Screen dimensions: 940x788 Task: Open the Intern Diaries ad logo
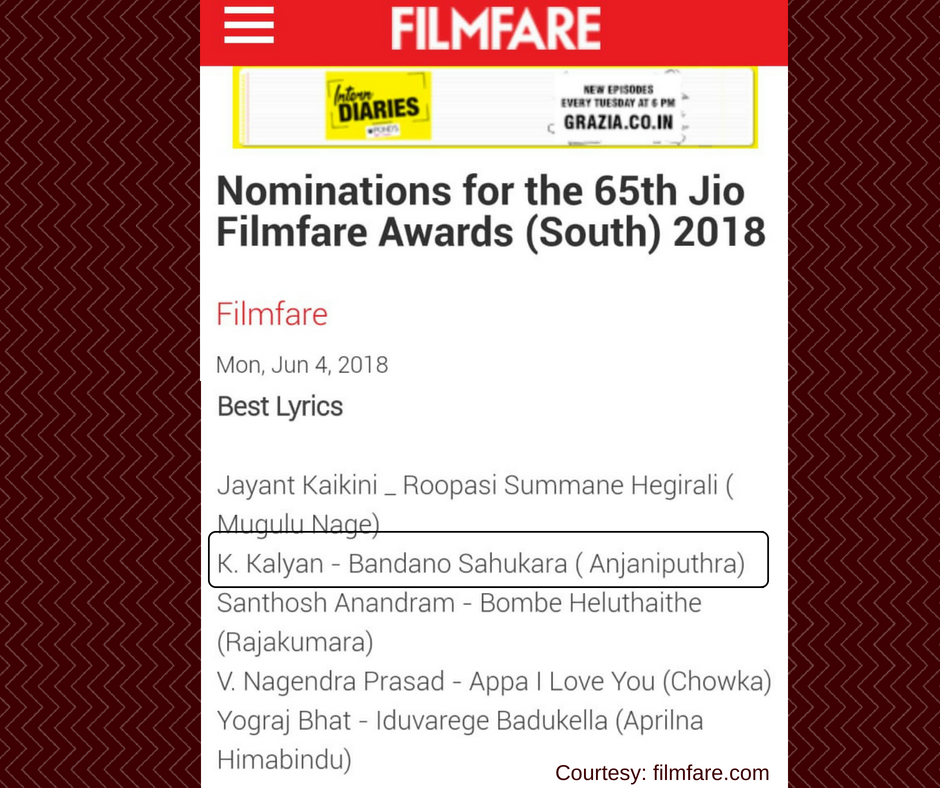(x=378, y=106)
